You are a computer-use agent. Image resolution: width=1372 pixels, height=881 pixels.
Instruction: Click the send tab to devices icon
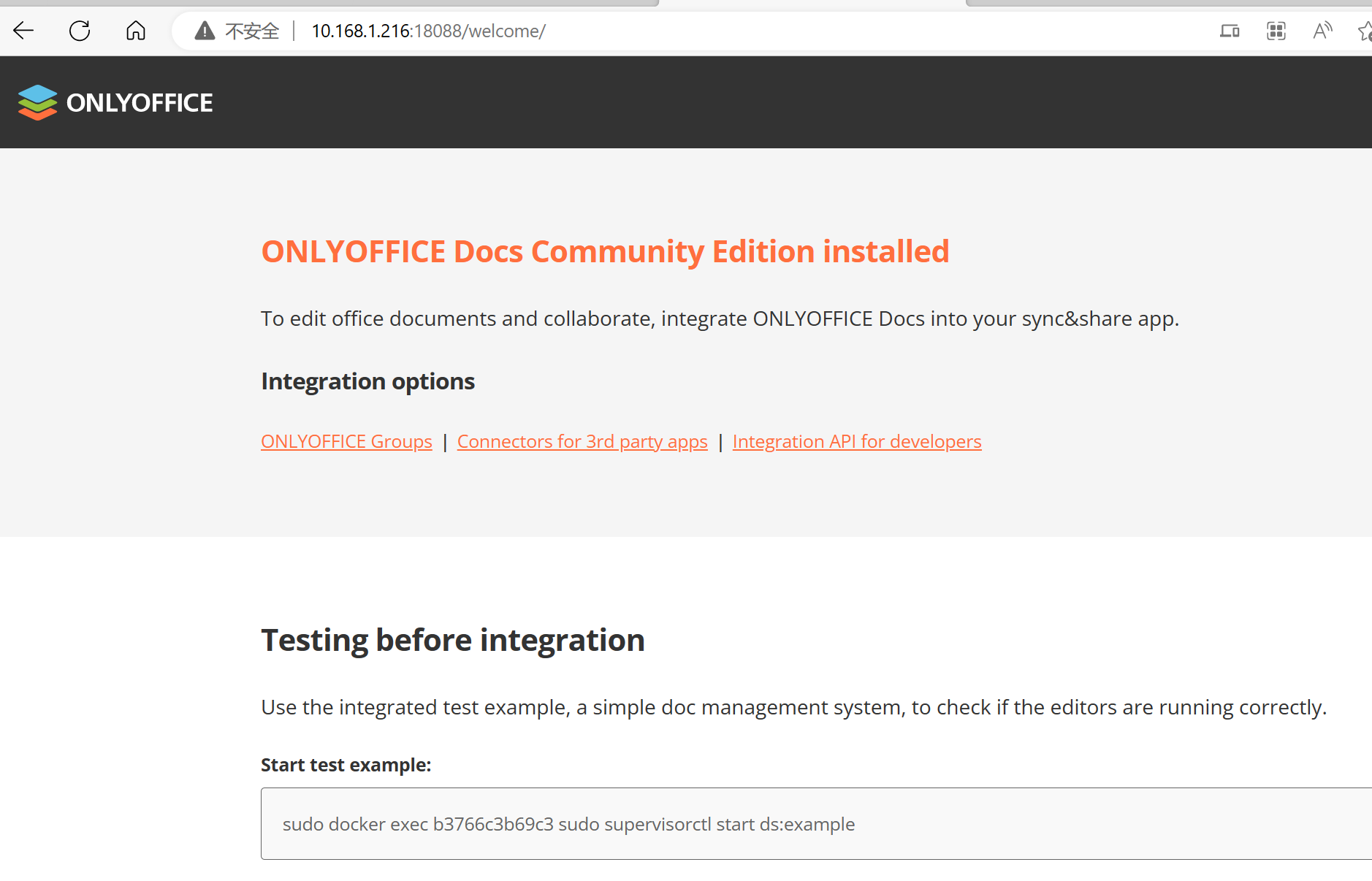pos(1230,31)
